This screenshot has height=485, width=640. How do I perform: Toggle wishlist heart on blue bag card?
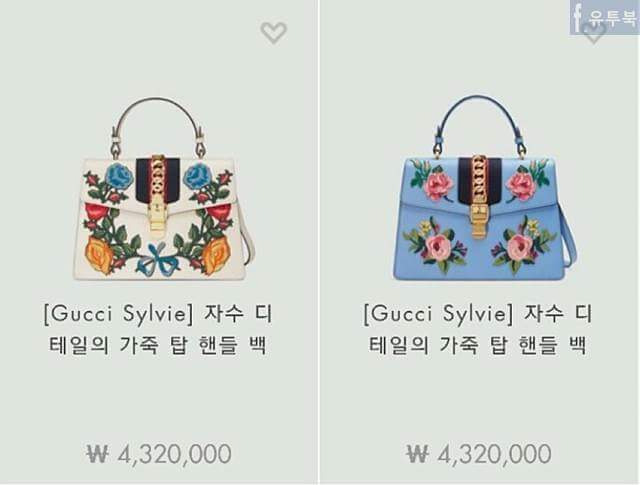[593, 33]
